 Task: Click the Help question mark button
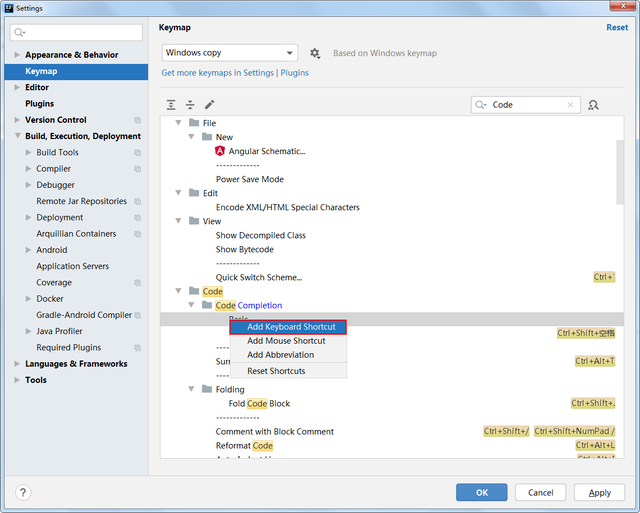point(23,492)
